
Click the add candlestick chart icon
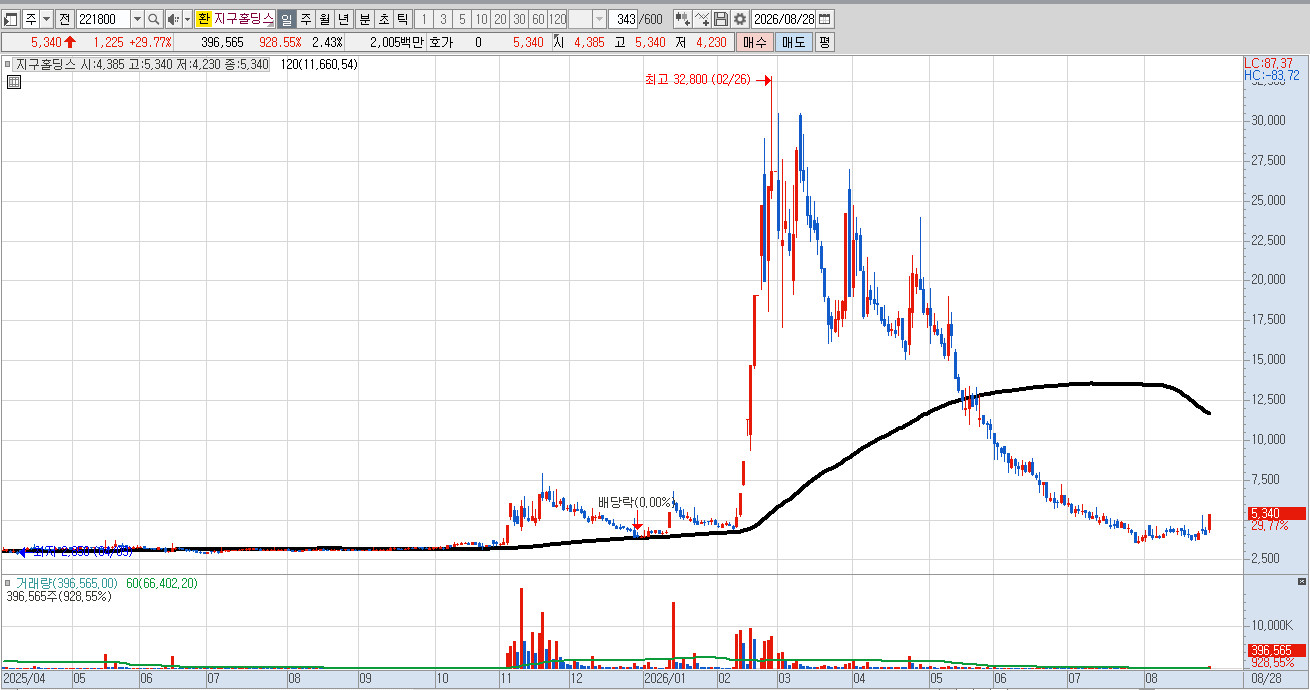682,19
